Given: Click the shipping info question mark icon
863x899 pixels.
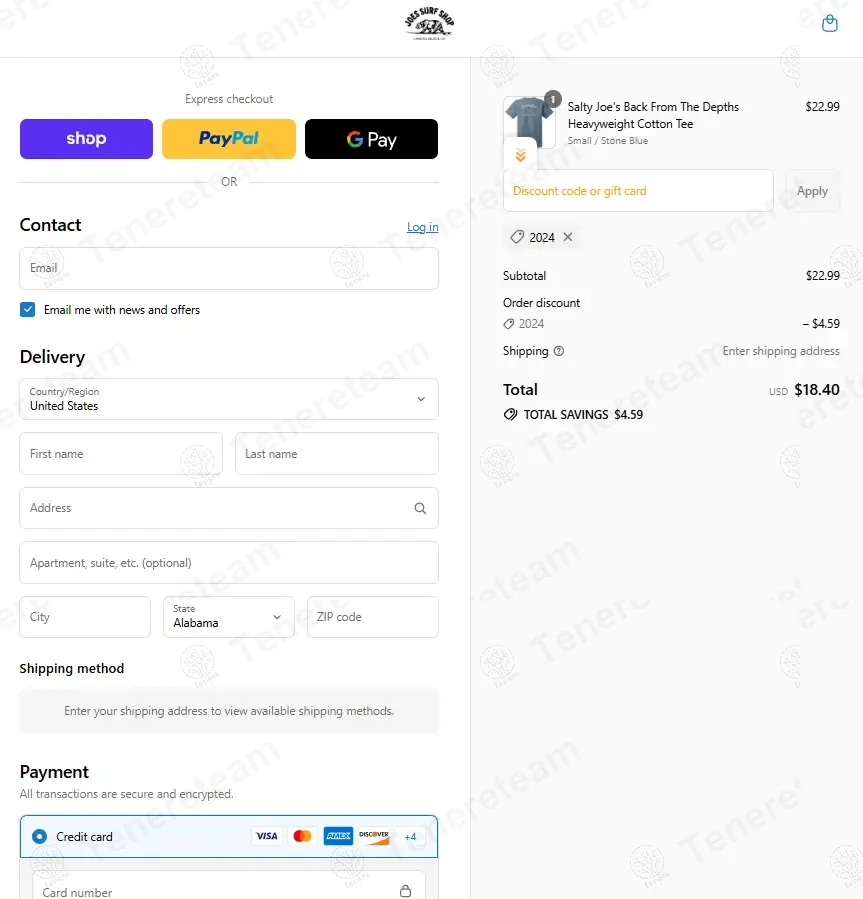Looking at the screenshot, I should (x=559, y=351).
